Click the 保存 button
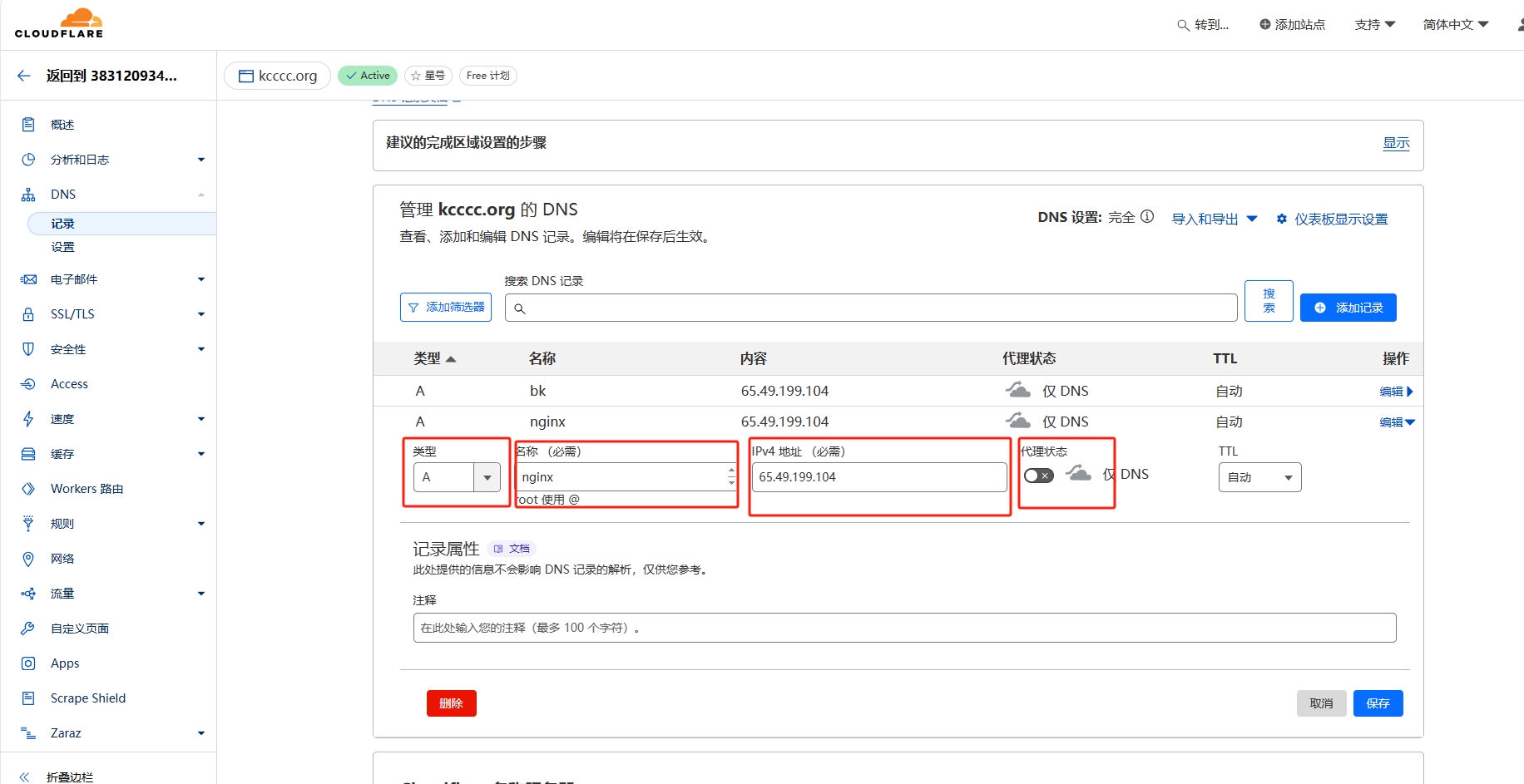 point(1378,703)
